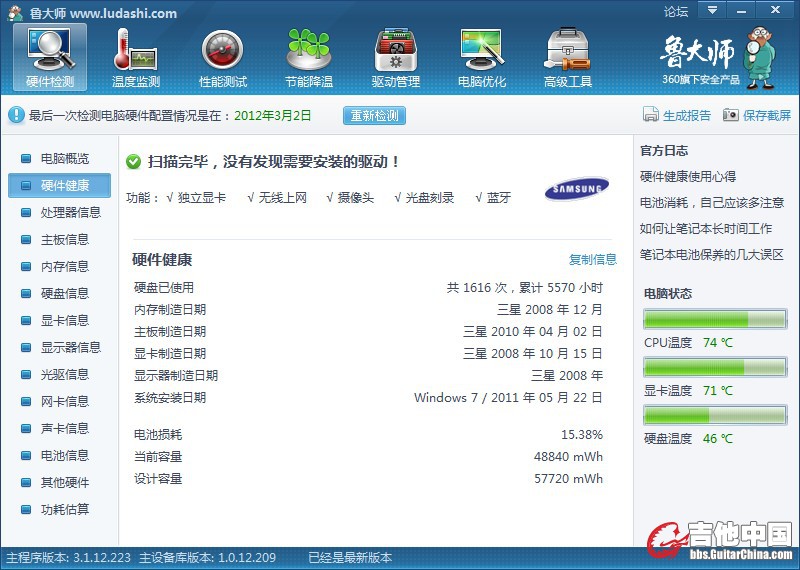Open the 驱动管理 driver management section
This screenshot has height=570, width=800.
[x=395, y=58]
